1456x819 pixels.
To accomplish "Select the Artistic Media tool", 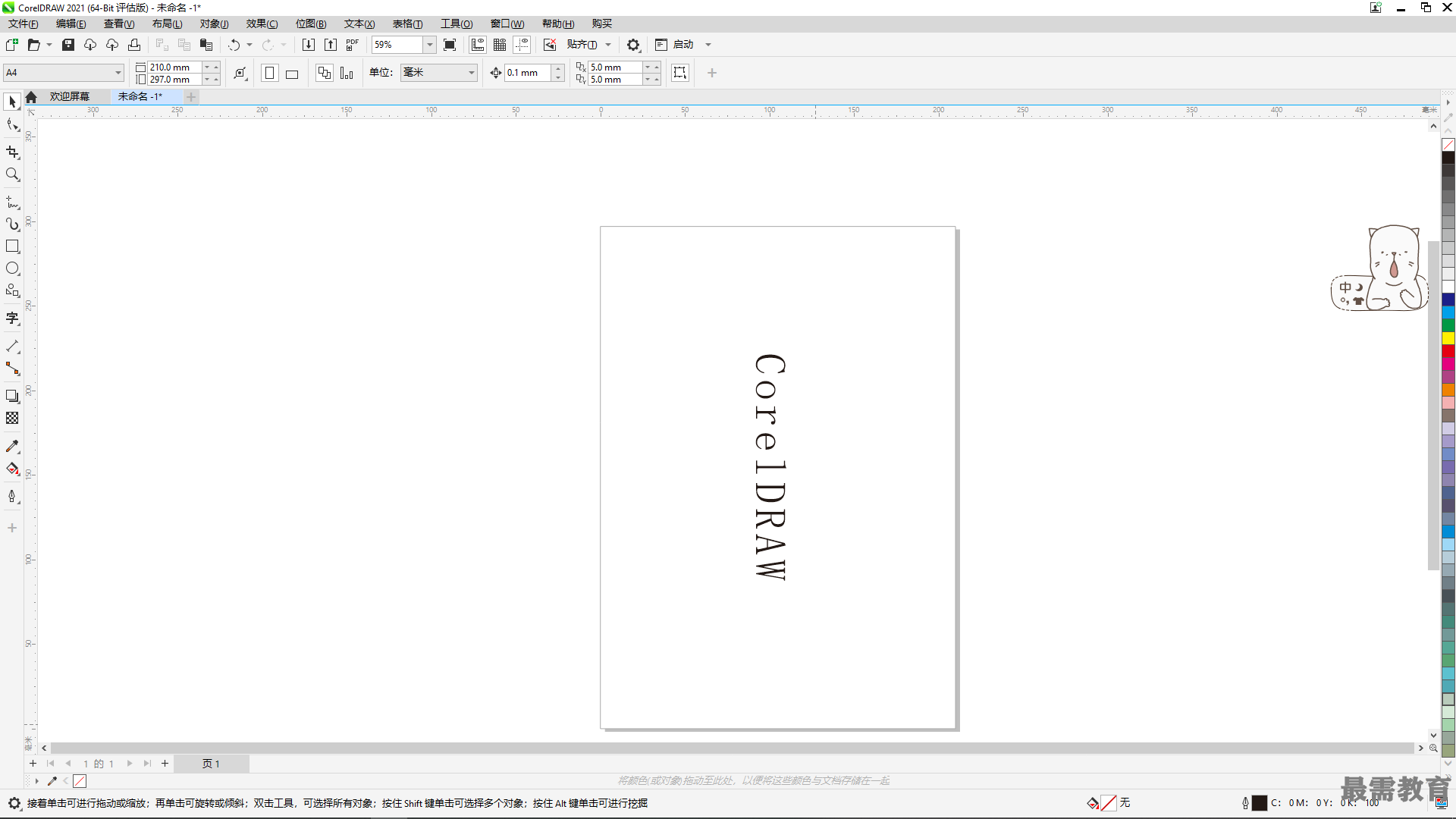I will pyautogui.click(x=12, y=224).
